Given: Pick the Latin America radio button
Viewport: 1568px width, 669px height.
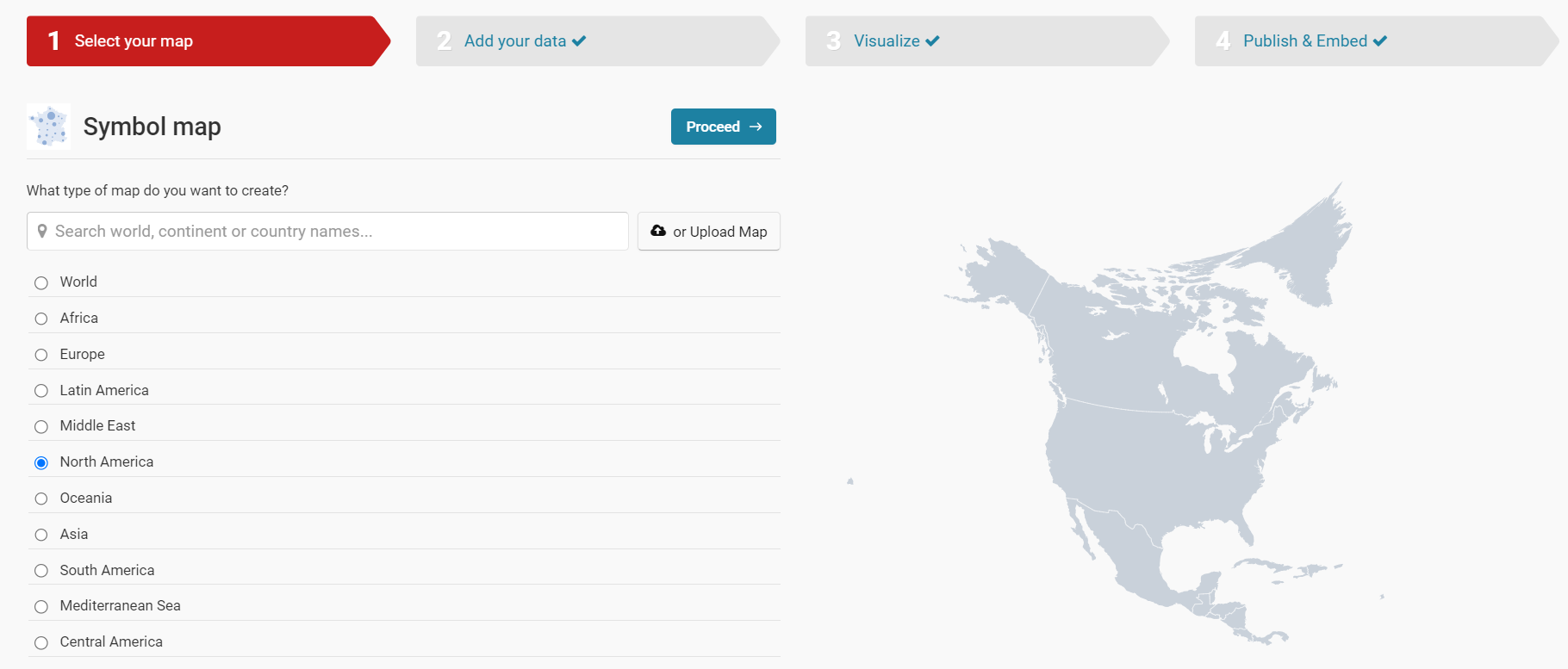Looking at the screenshot, I should click(41, 391).
